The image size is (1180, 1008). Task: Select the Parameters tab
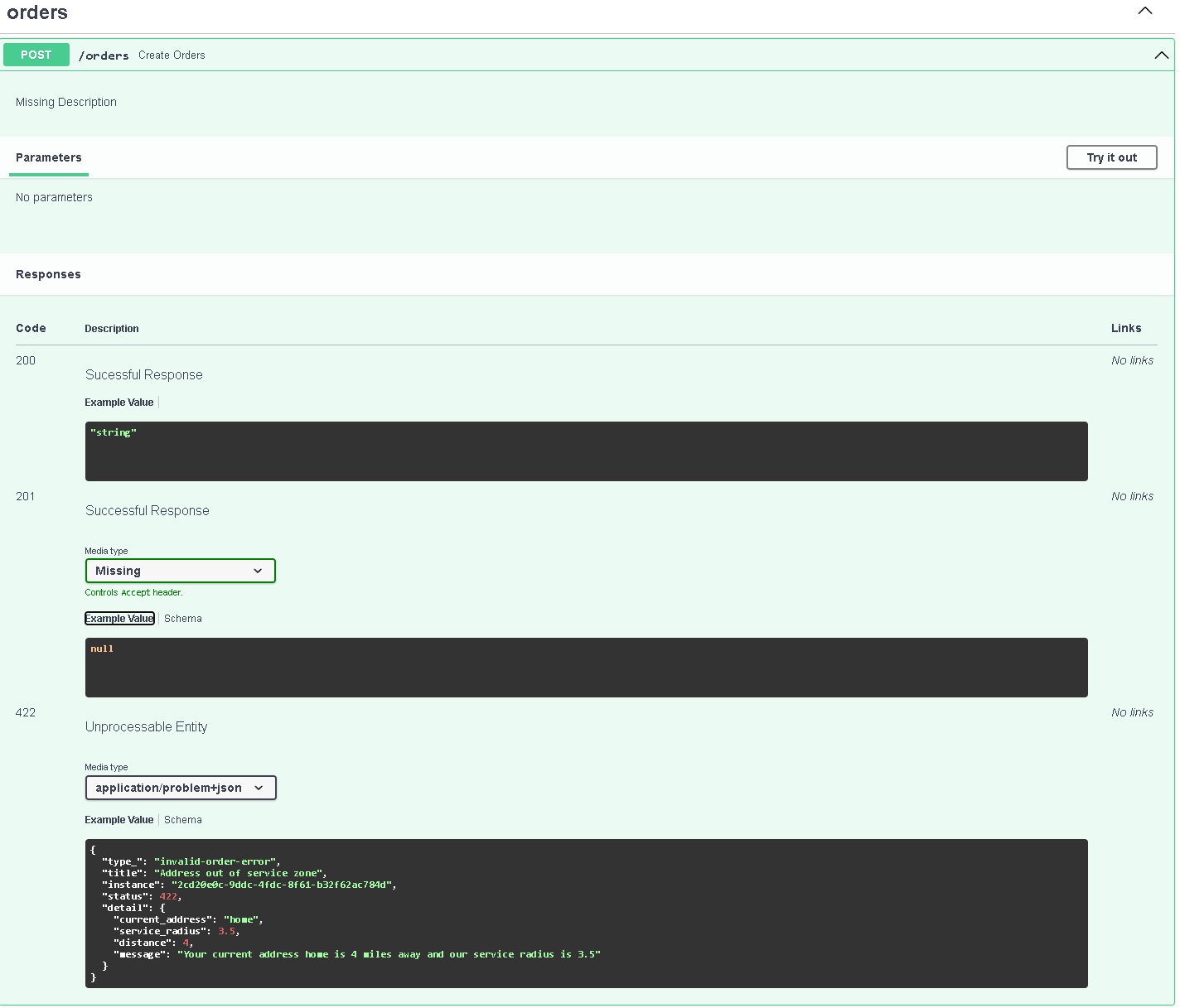coord(49,157)
